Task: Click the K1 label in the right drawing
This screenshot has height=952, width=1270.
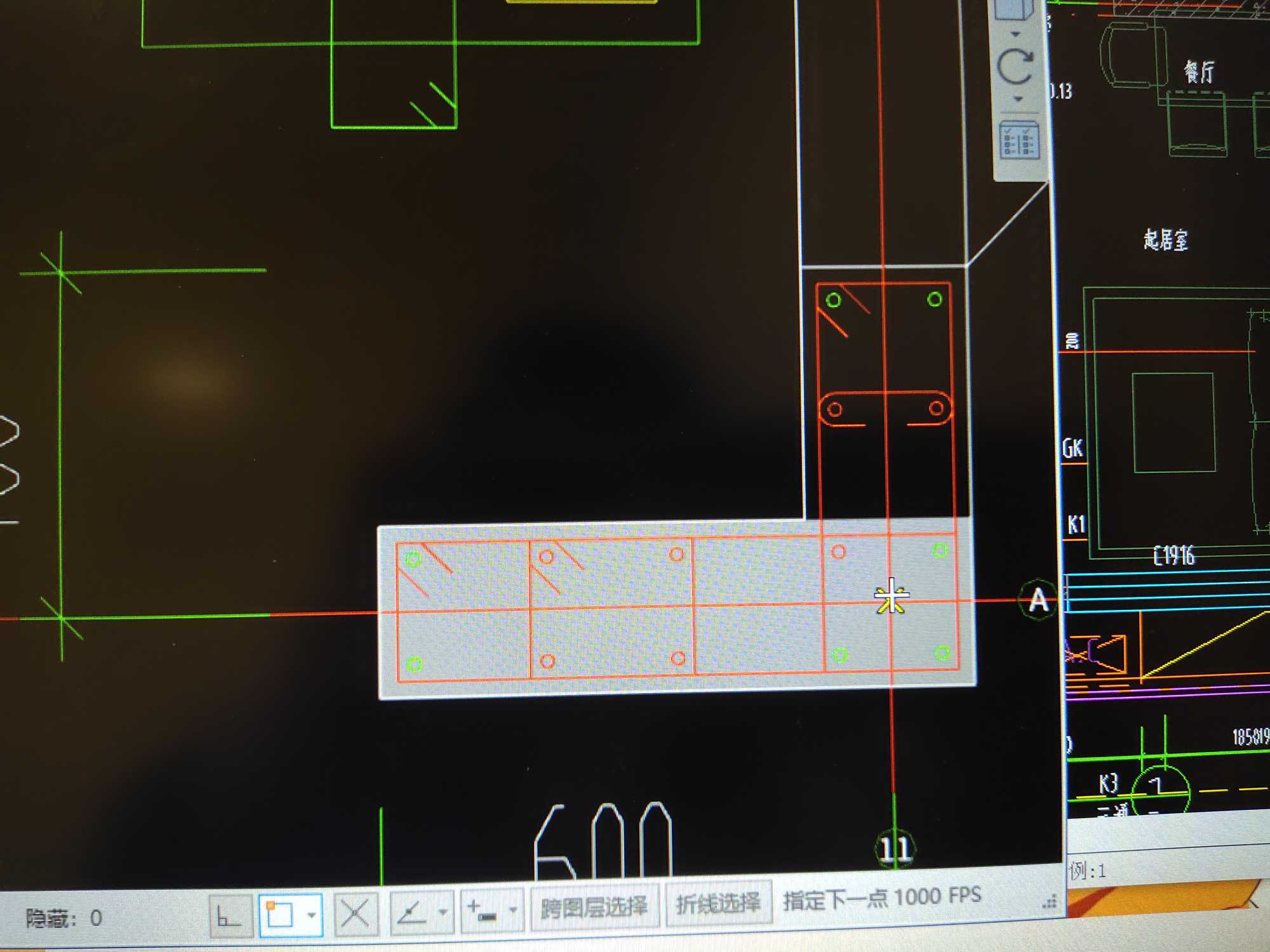Action: (1075, 524)
